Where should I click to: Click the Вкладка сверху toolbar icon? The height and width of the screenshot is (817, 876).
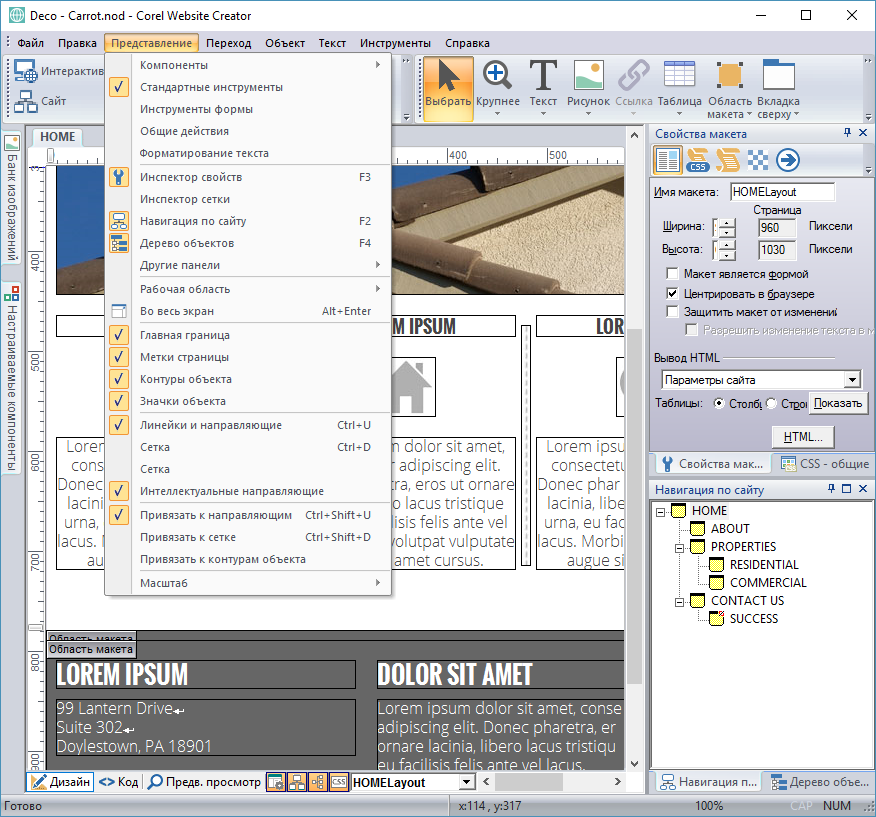click(778, 88)
